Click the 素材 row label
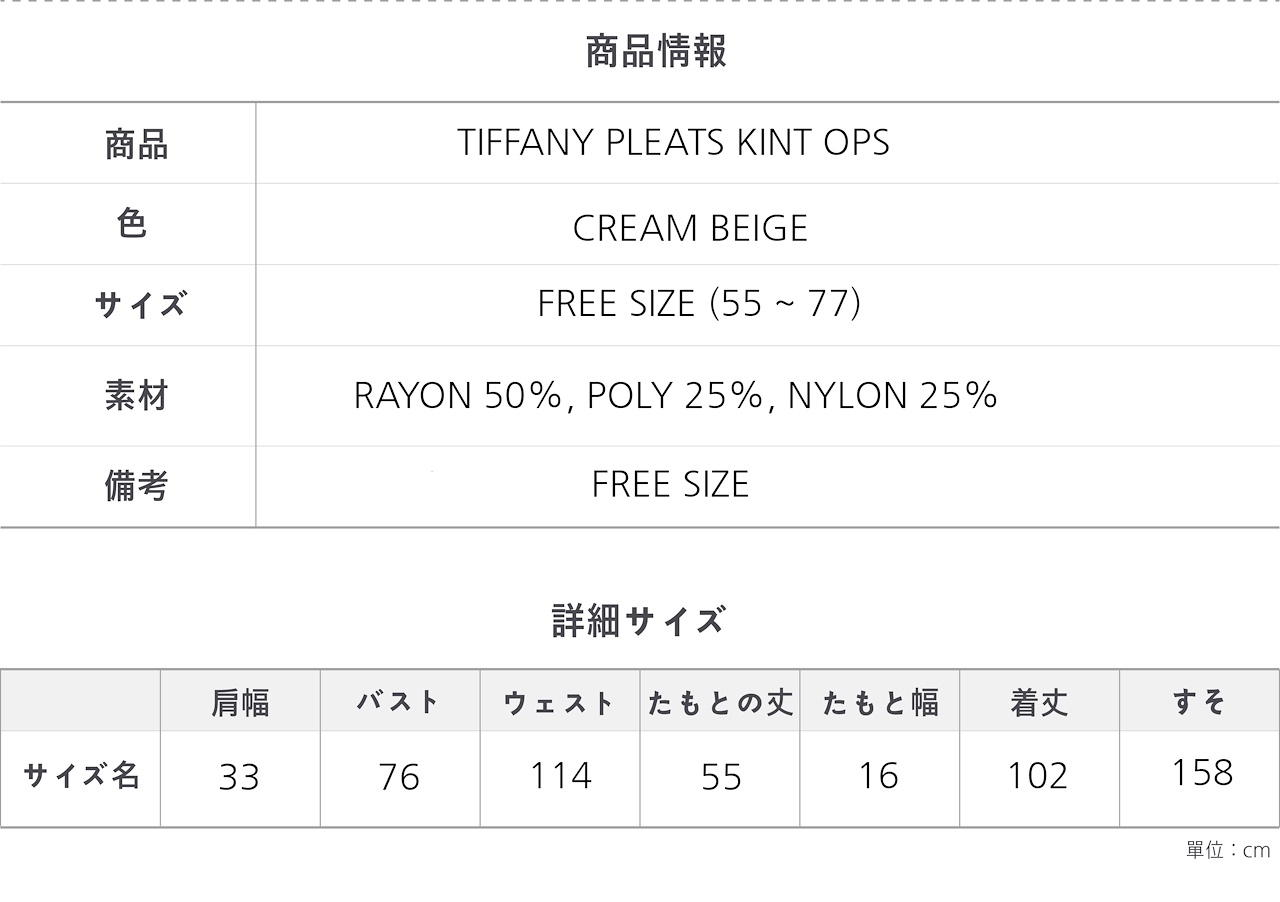 (x=136, y=396)
